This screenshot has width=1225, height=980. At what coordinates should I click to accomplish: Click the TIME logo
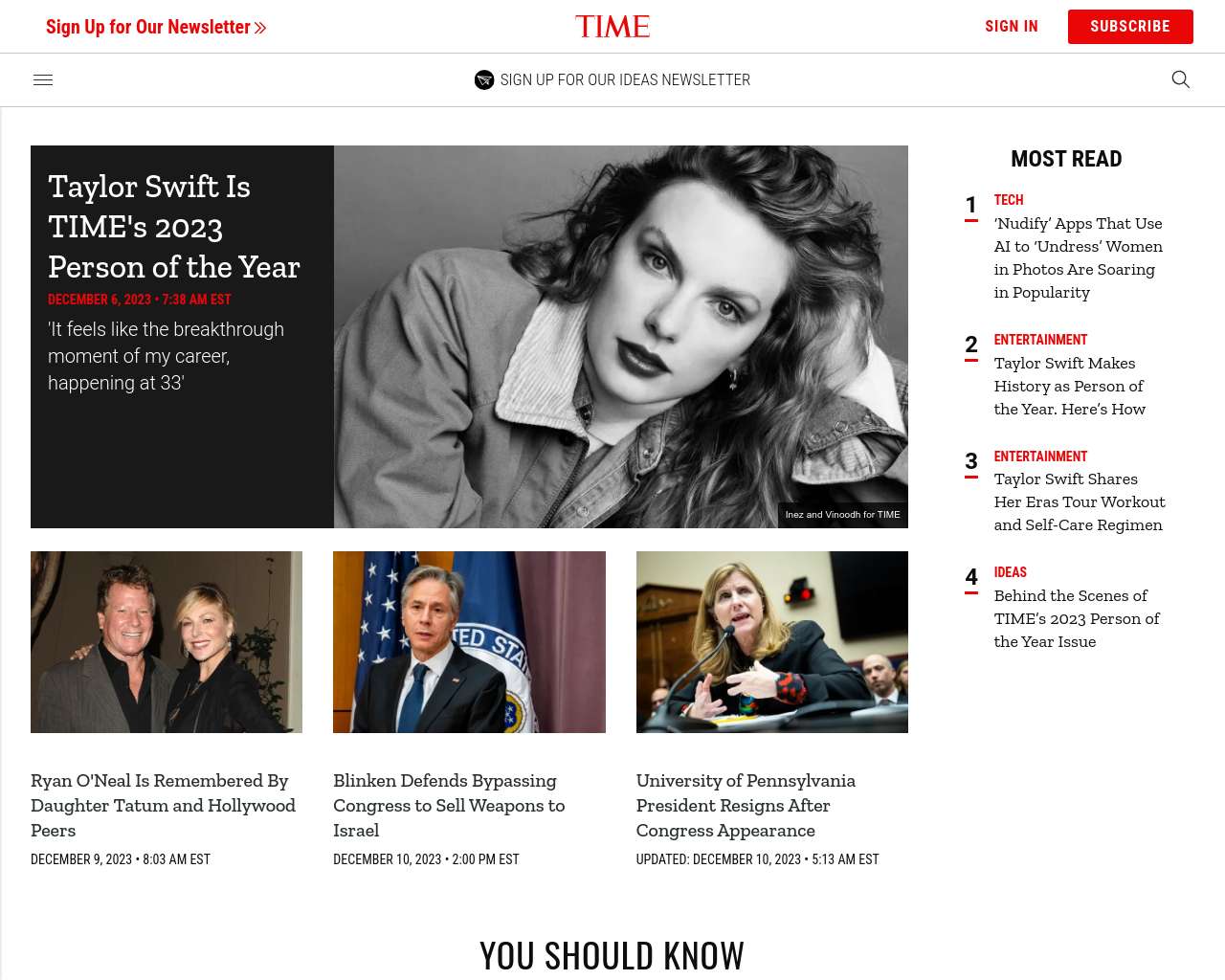coord(612,27)
